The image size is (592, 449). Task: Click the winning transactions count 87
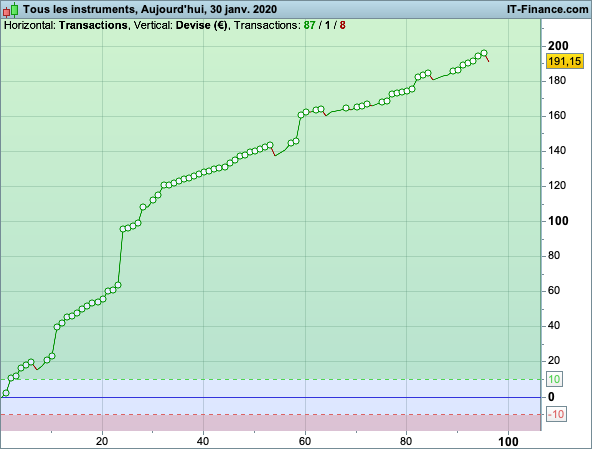click(x=309, y=25)
